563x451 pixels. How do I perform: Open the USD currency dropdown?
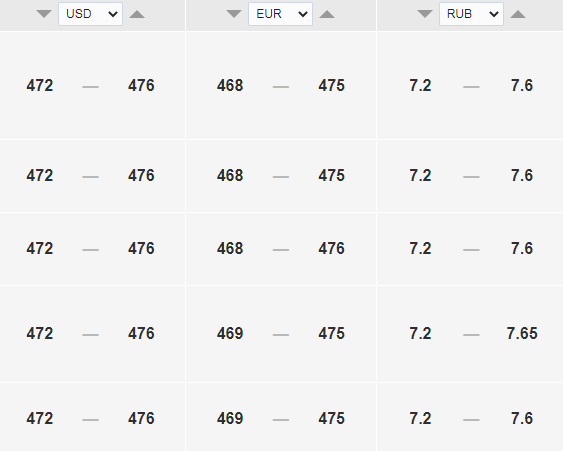(x=90, y=14)
